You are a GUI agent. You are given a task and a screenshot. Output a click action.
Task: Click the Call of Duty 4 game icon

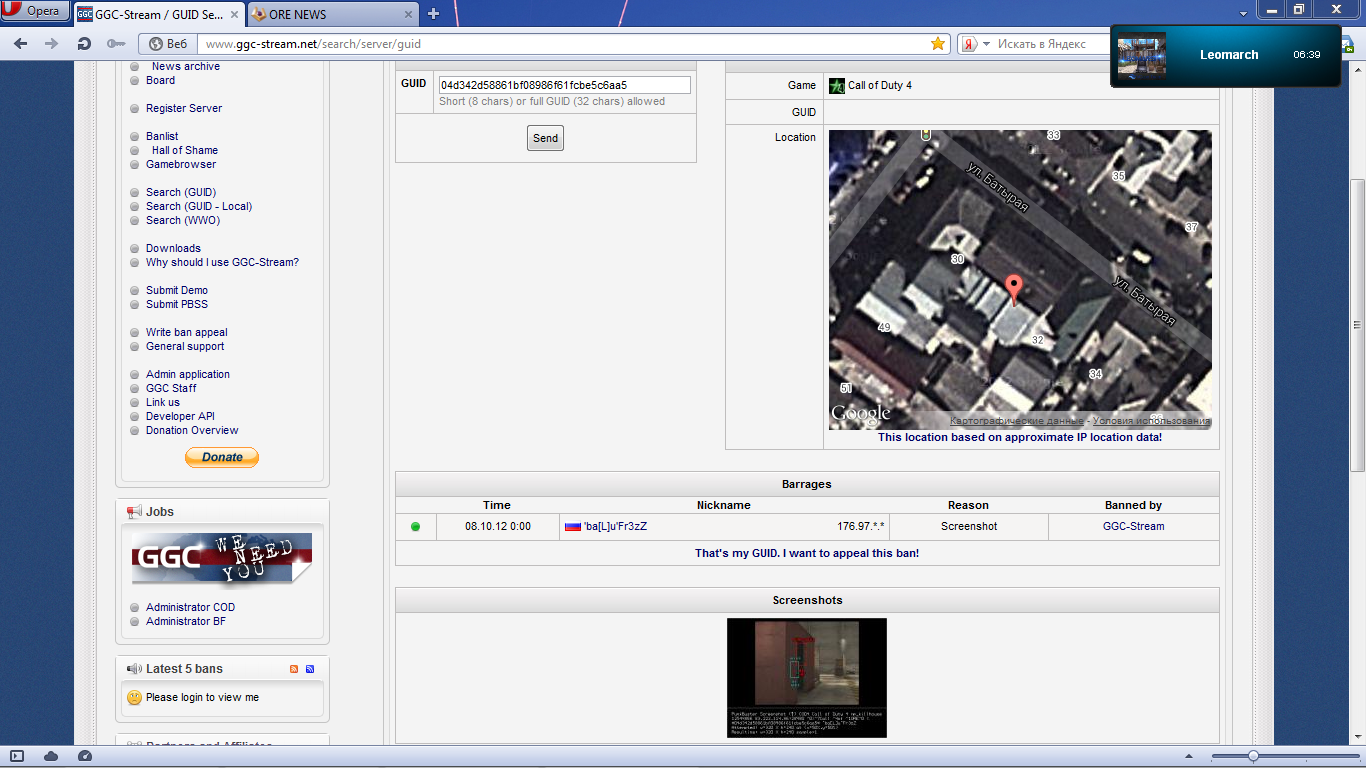coord(837,85)
